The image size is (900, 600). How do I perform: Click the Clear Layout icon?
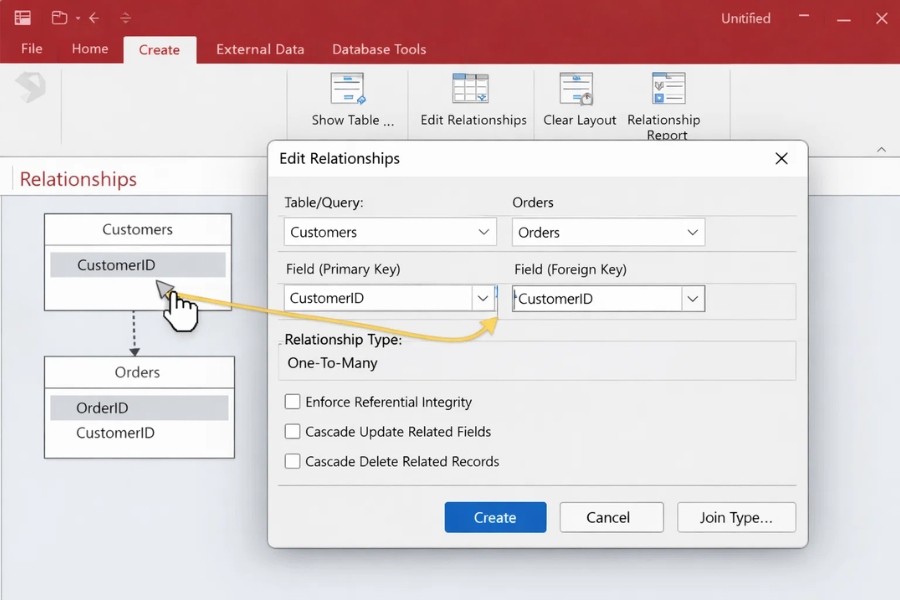point(577,90)
